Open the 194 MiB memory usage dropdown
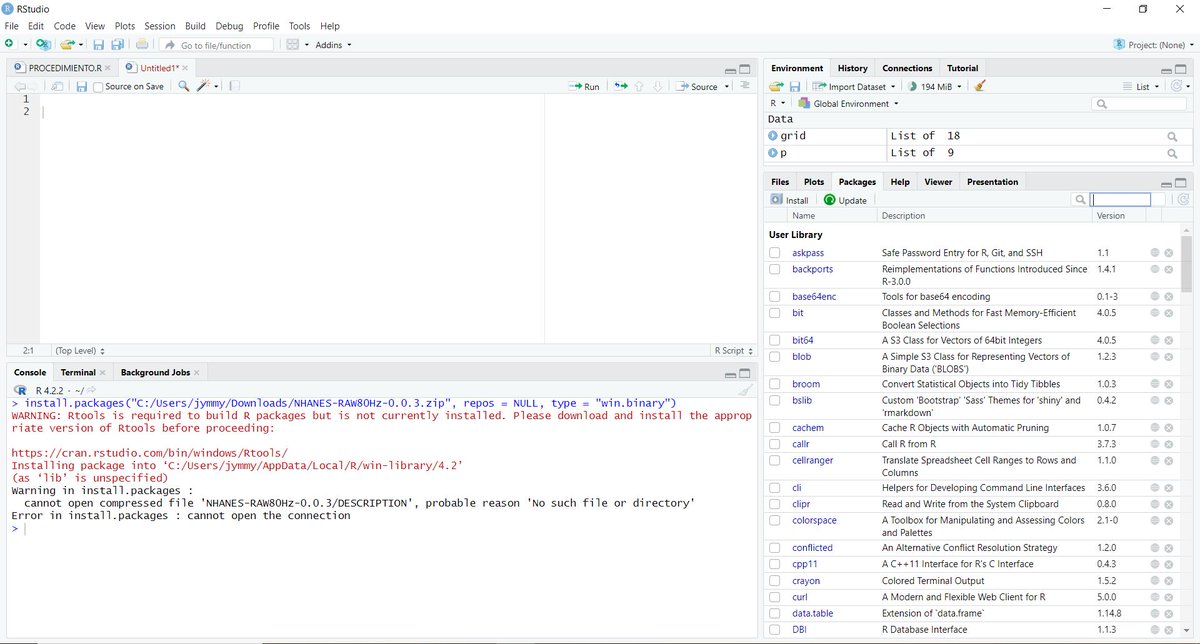This screenshot has height=644, width=1200. pyautogui.click(x=935, y=86)
